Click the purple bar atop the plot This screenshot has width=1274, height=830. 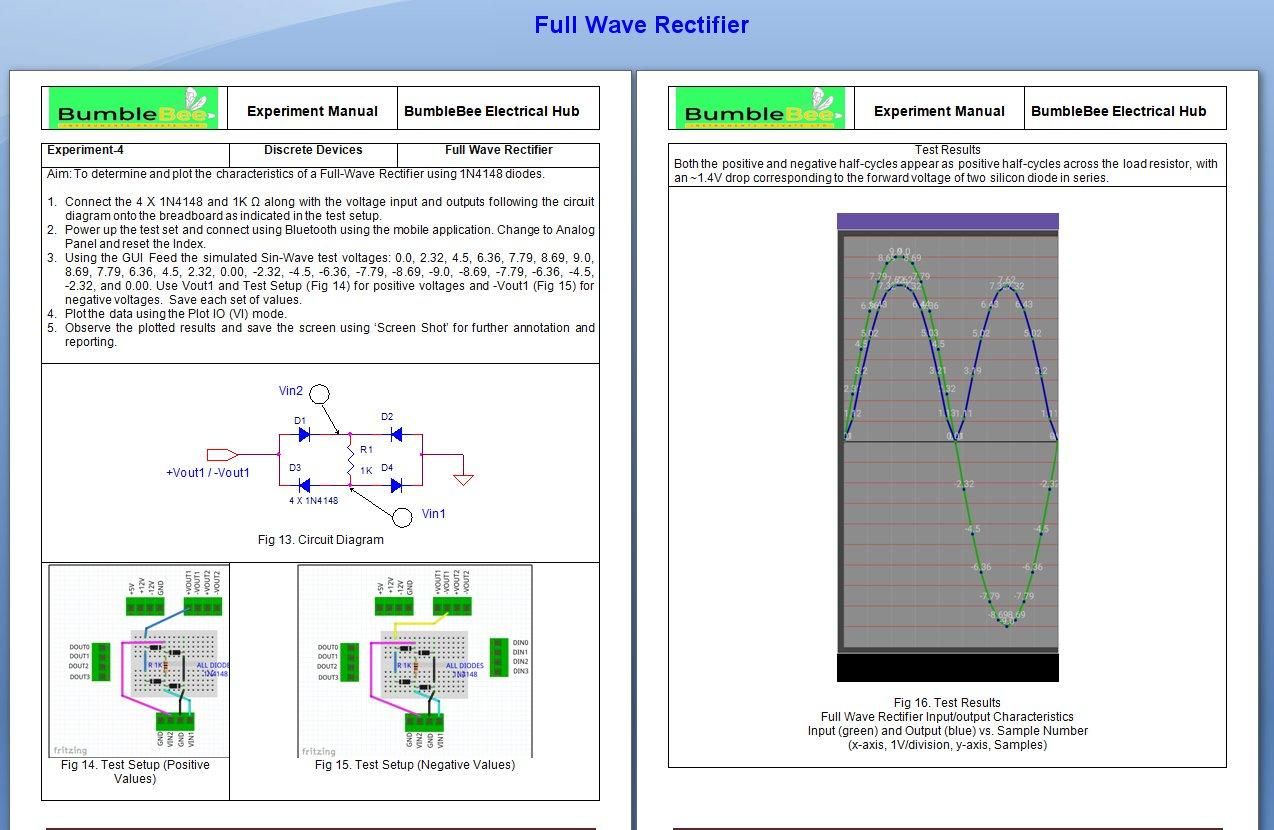pyautogui.click(x=948, y=222)
